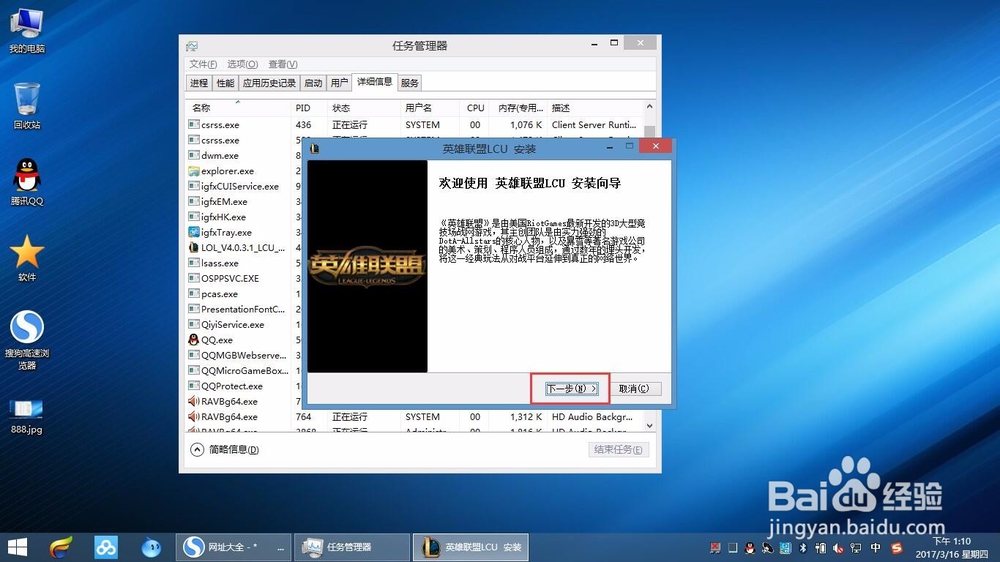
Task: Click the 结束任务(E) button
Action: pyautogui.click(x=618, y=450)
